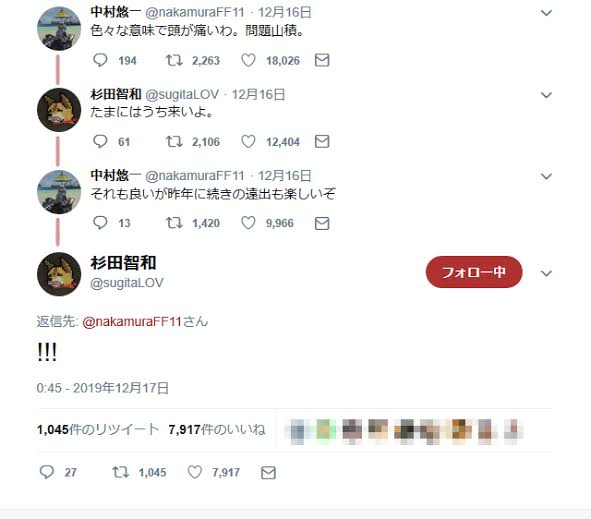Screen dimensions: 591x519
Task: Reply to the tweet with 194 replies
Action: point(100,60)
